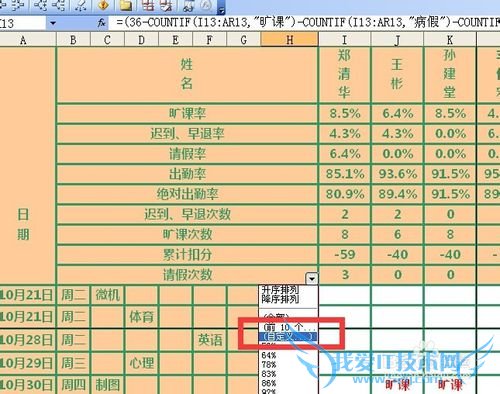Expand the Name Box dropdown arrow
Viewport: 500px width, 394px height.
tap(53, 23)
